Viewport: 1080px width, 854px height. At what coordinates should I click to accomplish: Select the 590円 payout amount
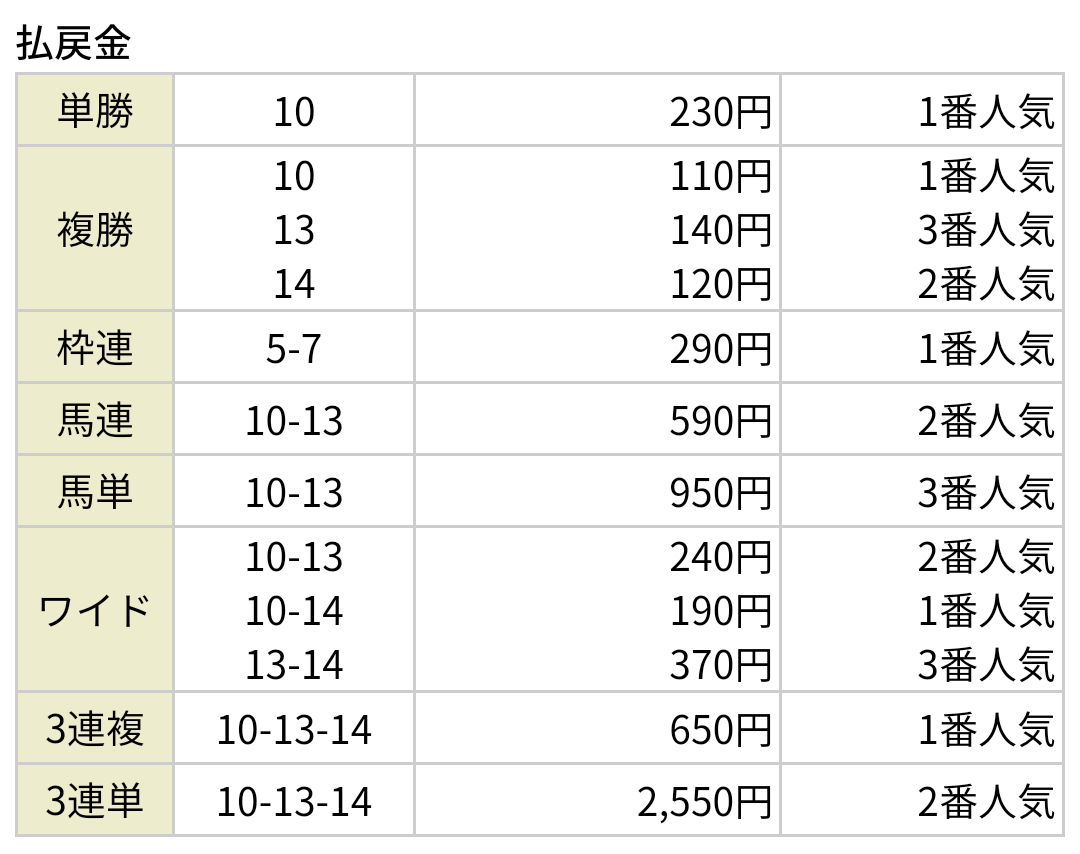coord(720,421)
